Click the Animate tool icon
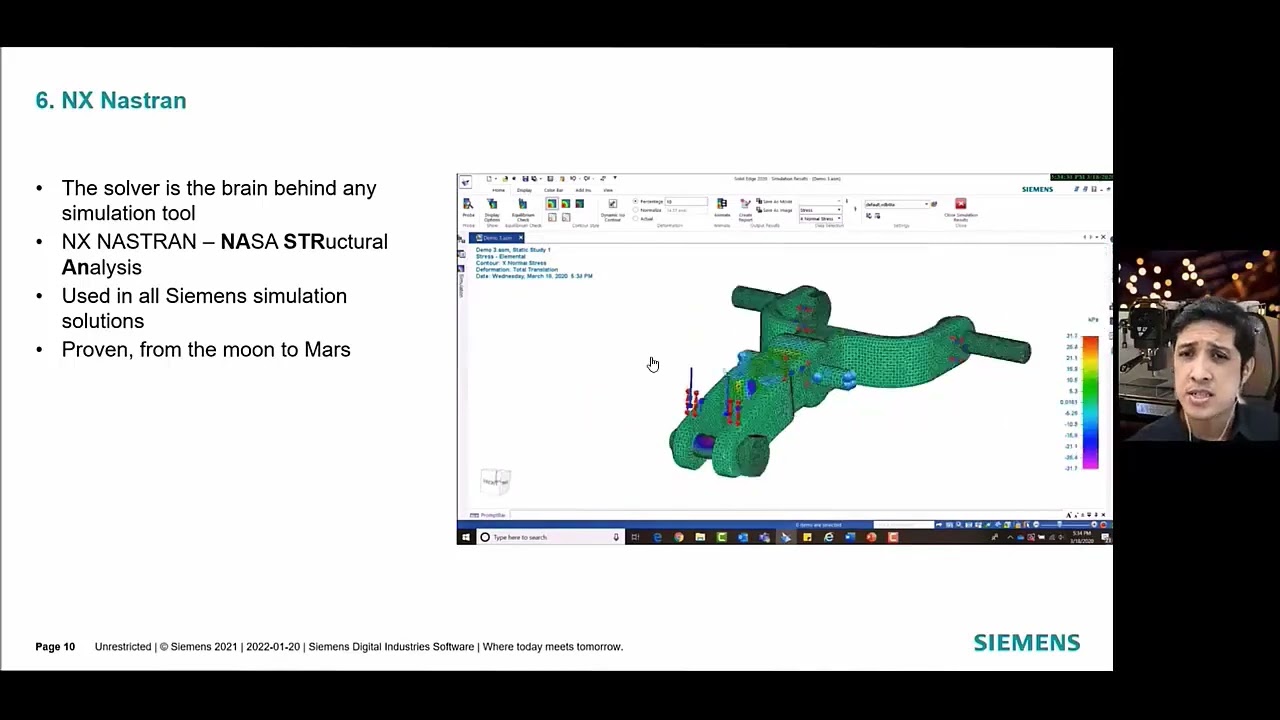 click(722, 203)
